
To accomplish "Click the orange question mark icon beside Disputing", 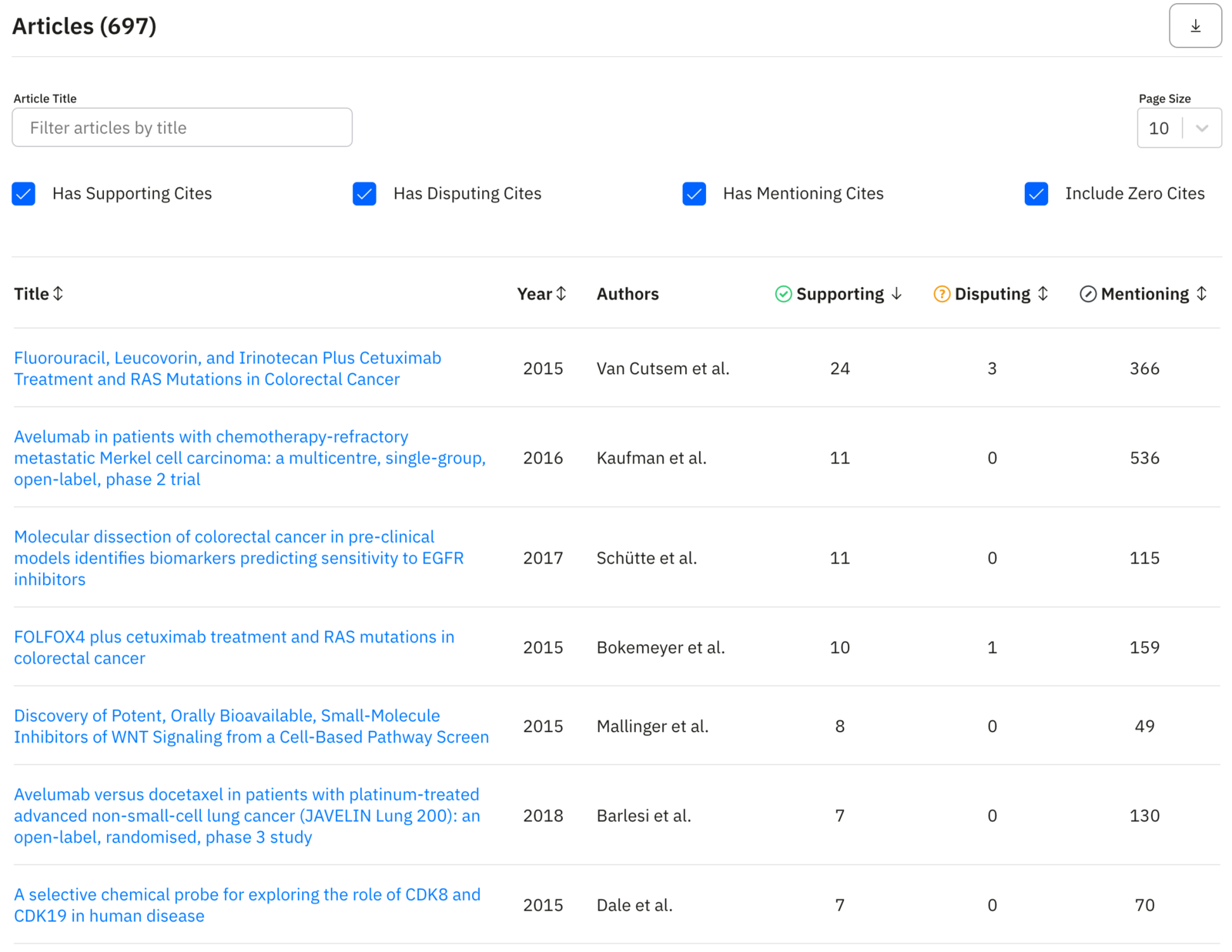I will coord(942,293).
